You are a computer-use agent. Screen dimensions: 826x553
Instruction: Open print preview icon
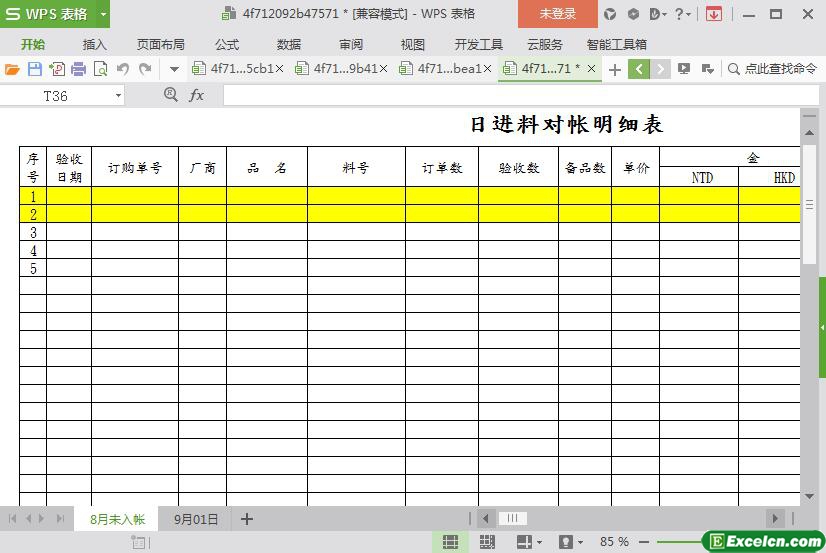point(100,69)
